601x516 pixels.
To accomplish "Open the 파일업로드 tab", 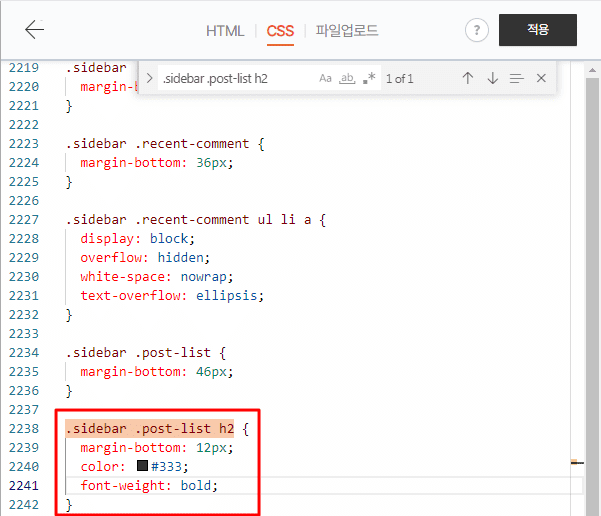I will 346,31.
